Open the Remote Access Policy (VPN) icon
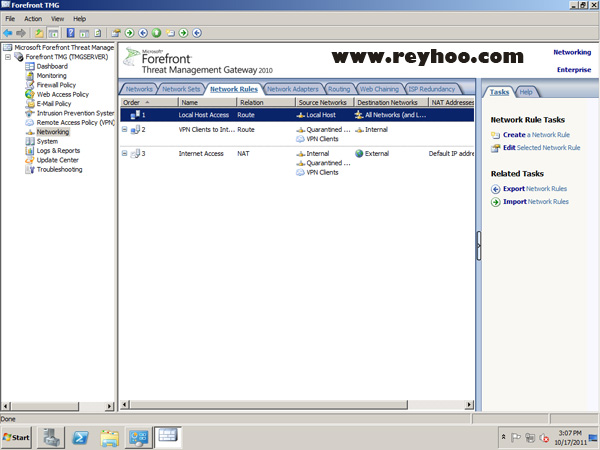Image resolution: width=600 pixels, height=450 pixels. 30,122
